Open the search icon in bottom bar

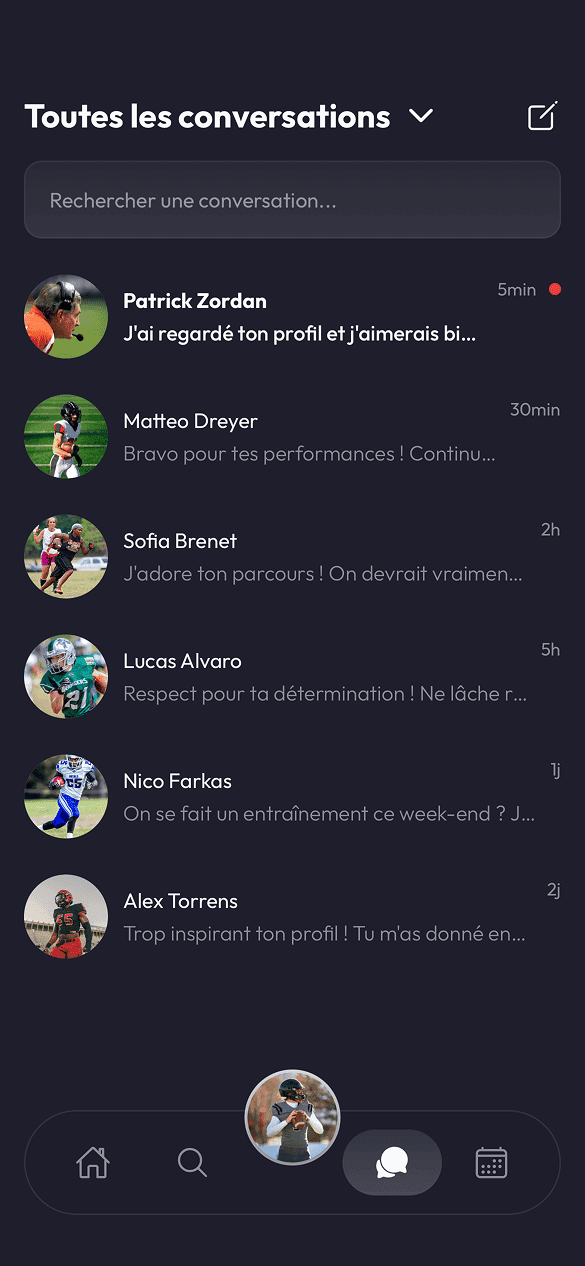[x=192, y=1162]
